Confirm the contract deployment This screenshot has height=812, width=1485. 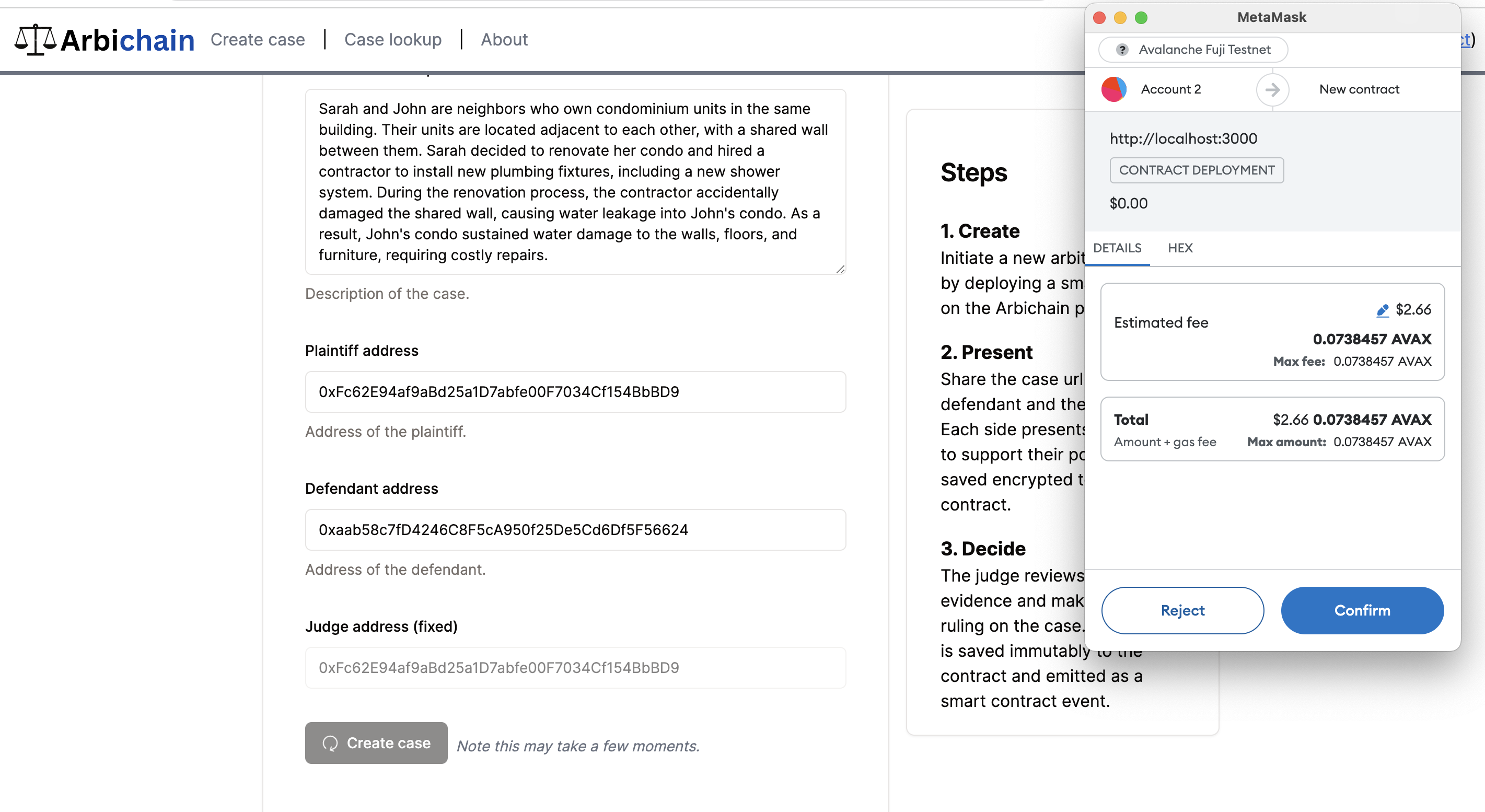(1362, 610)
